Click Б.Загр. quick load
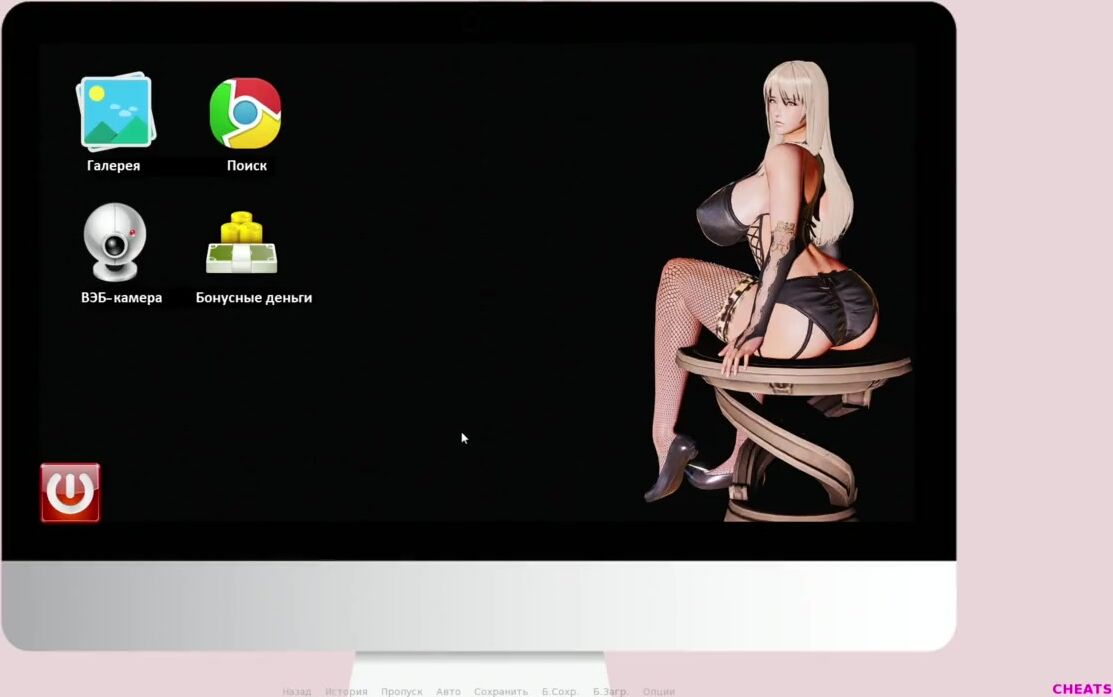Screen dimensions: 1113x697 click(x=610, y=691)
